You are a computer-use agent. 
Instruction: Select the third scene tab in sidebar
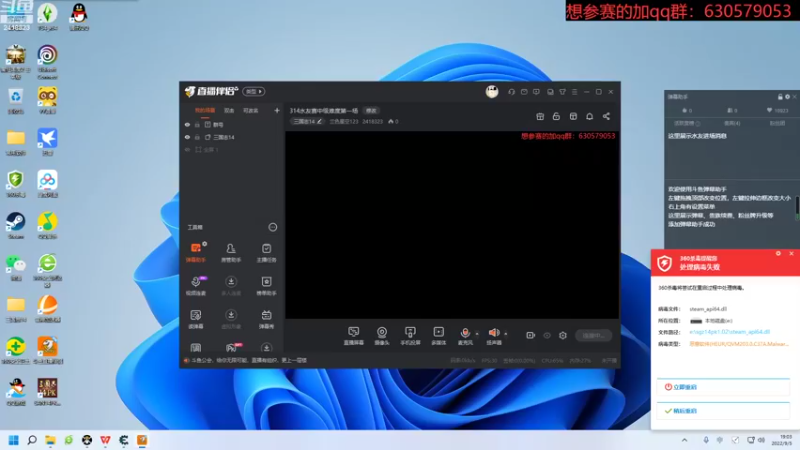pos(251,110)
